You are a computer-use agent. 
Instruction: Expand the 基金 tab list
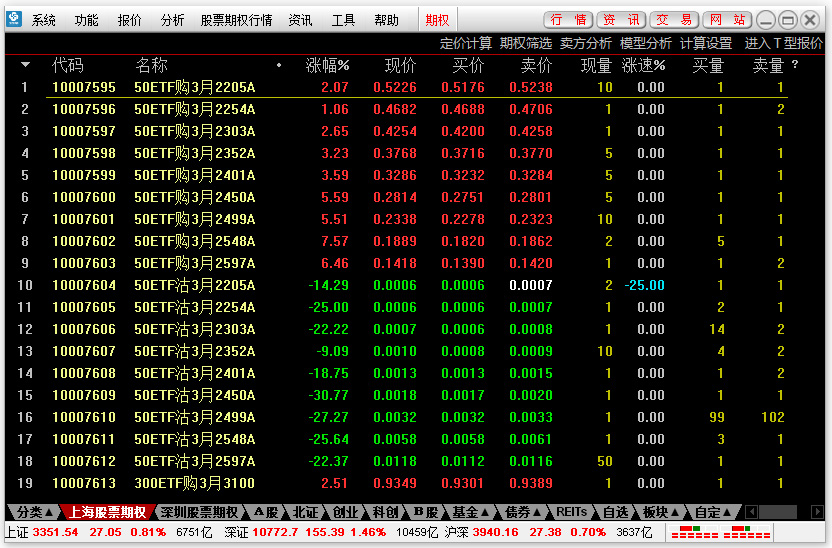pos(470,512)
